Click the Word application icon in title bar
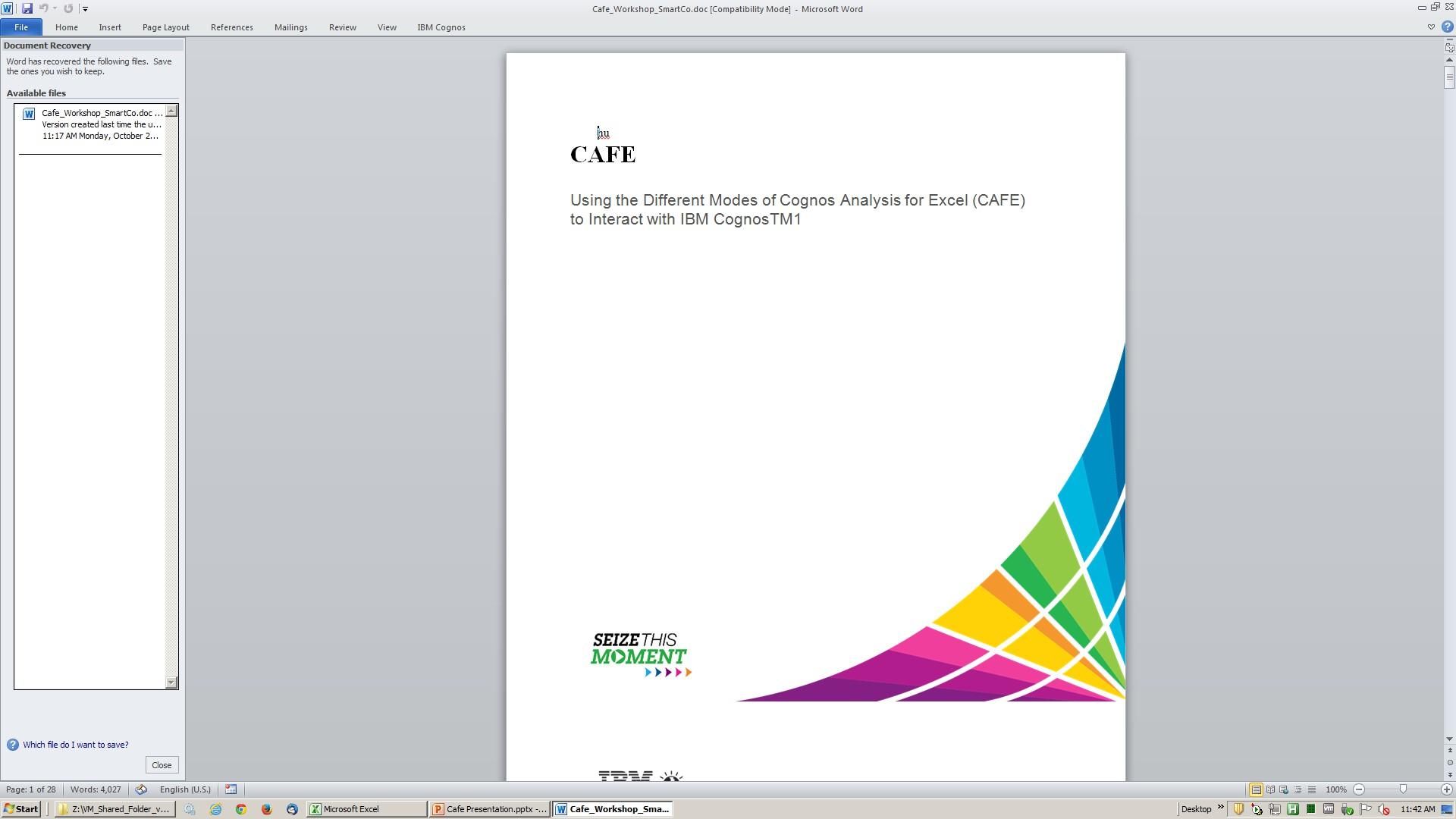The height and width of the screenshot is (819, 1456). (7, 8)
